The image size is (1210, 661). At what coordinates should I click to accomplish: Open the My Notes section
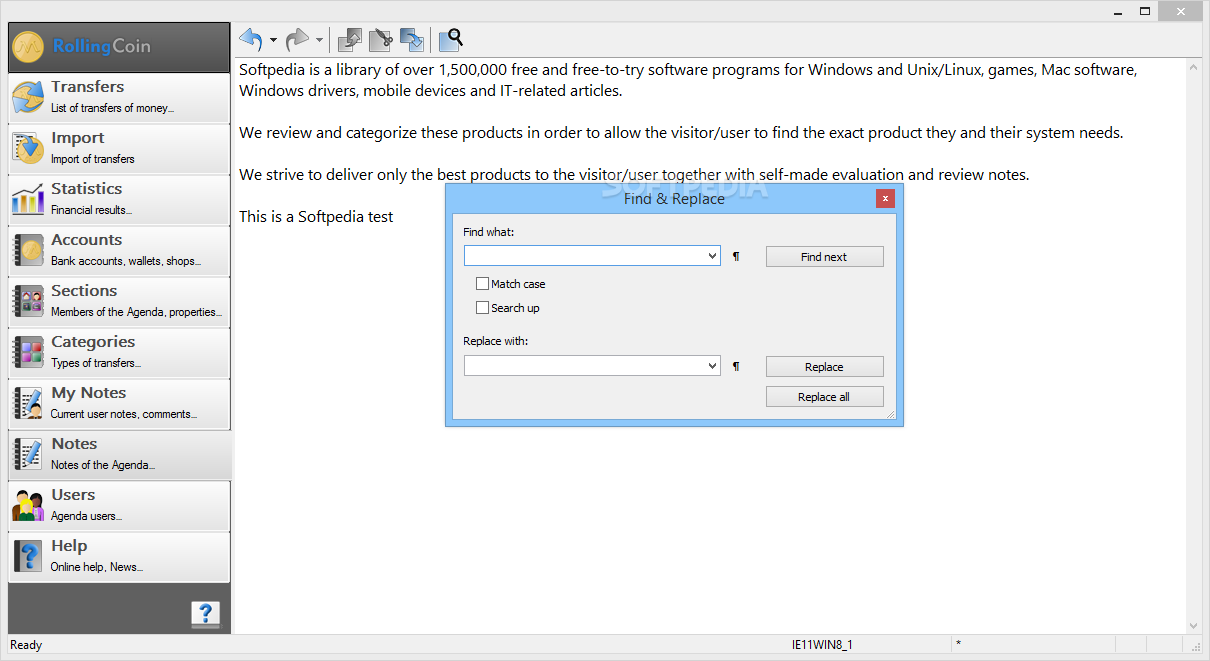[119, 403]
